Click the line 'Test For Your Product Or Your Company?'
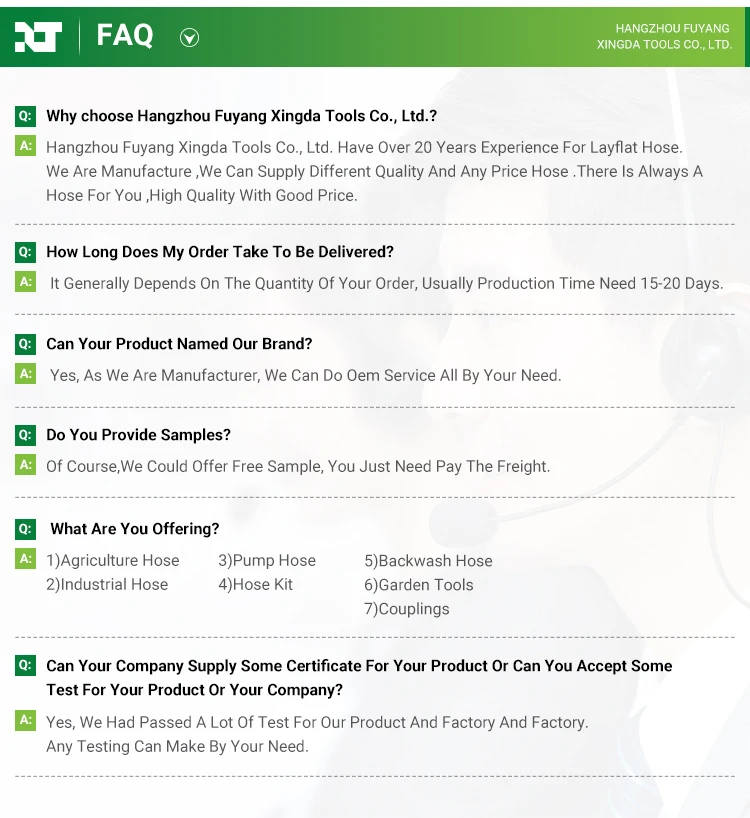The width and height of the screenshot is (750, 818). pos(195,690)
